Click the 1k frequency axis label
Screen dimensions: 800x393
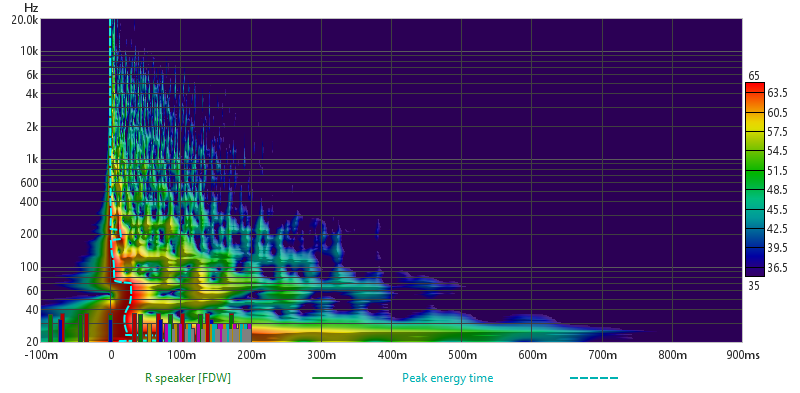(33, 159)
